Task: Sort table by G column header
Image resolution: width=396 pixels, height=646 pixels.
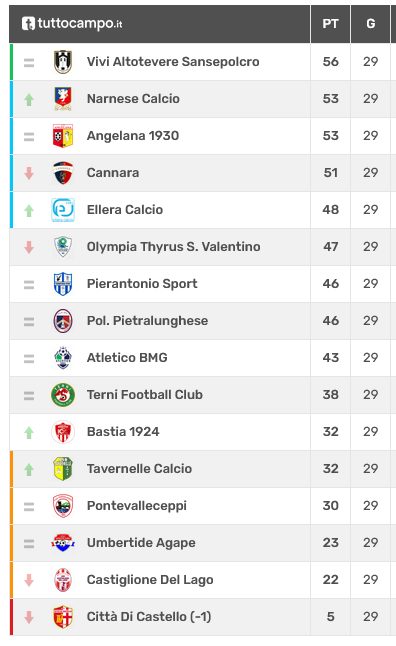Action: (x=370, y=23)
